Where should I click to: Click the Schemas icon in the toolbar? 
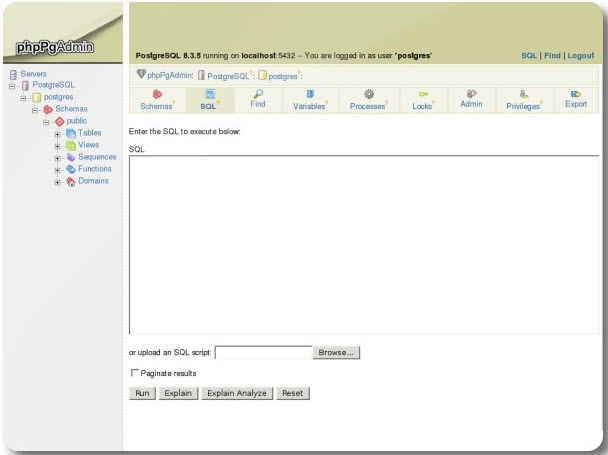[157, 93]
